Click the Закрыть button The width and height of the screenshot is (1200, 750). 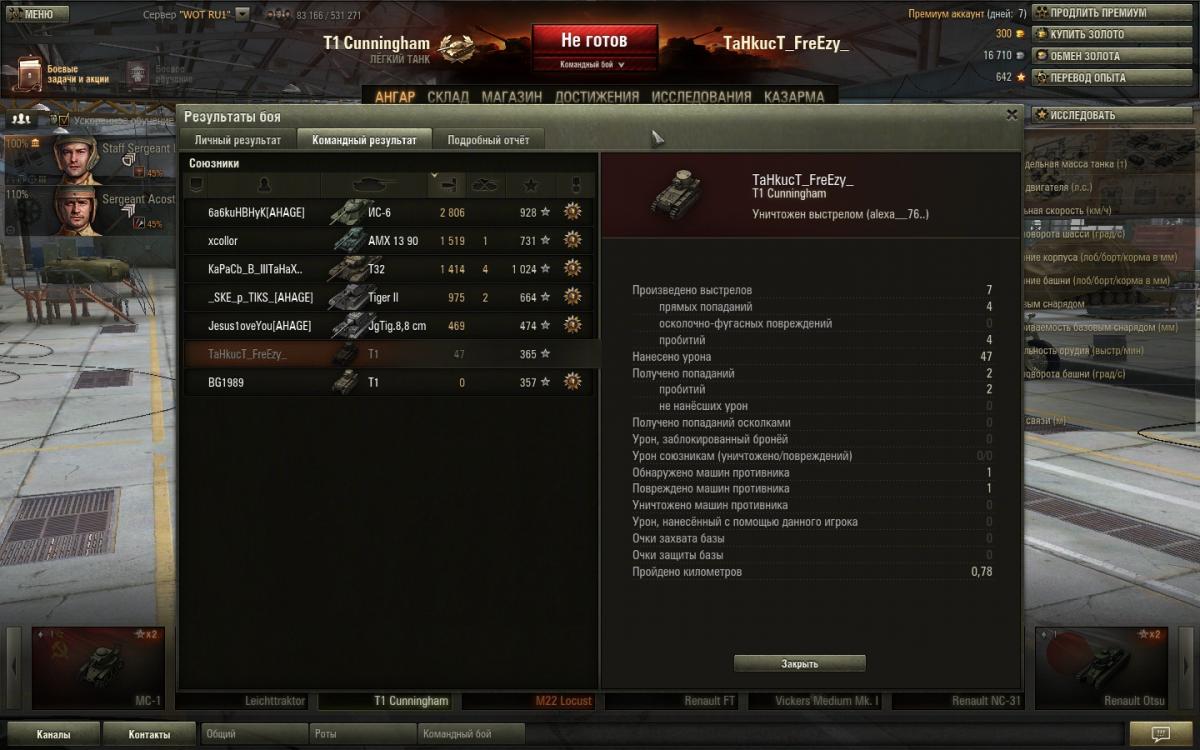(x=799, y=664)
